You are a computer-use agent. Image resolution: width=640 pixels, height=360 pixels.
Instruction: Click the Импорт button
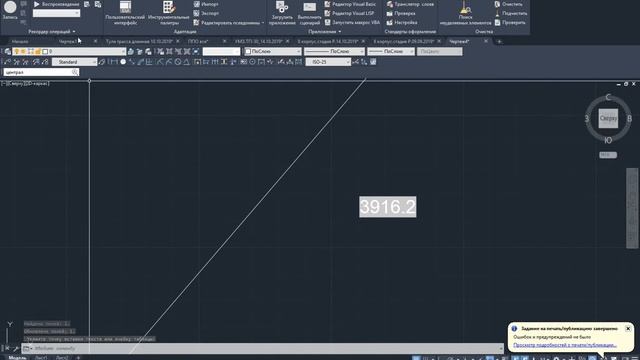pos(206,4)
